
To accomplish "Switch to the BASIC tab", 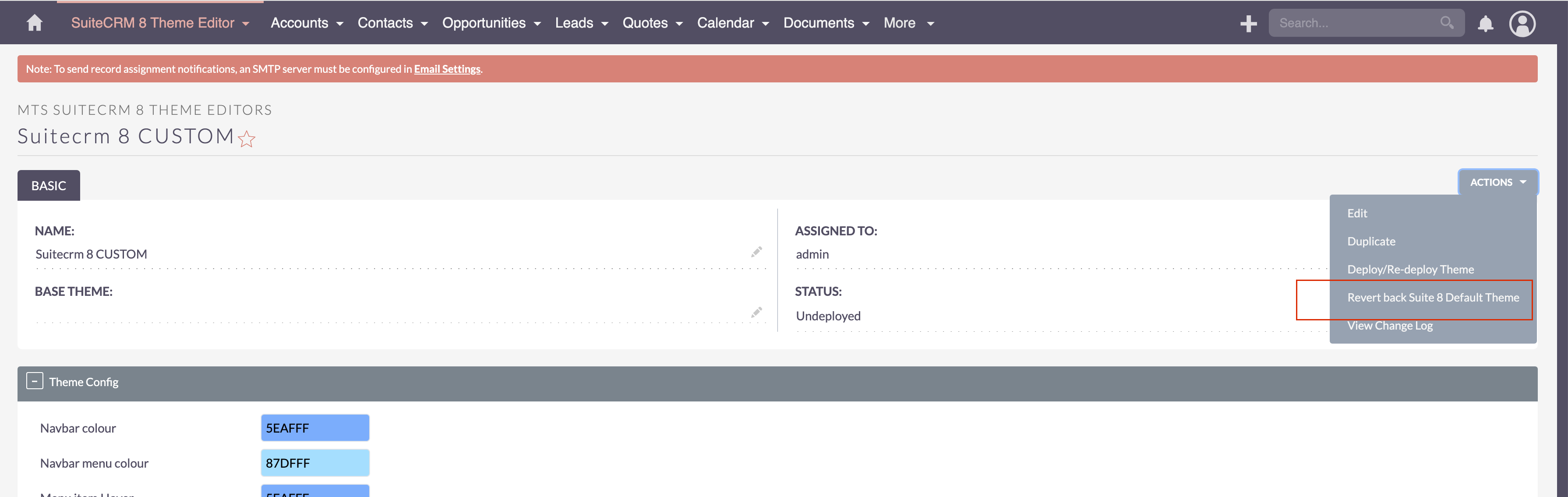I will [49, 185].
